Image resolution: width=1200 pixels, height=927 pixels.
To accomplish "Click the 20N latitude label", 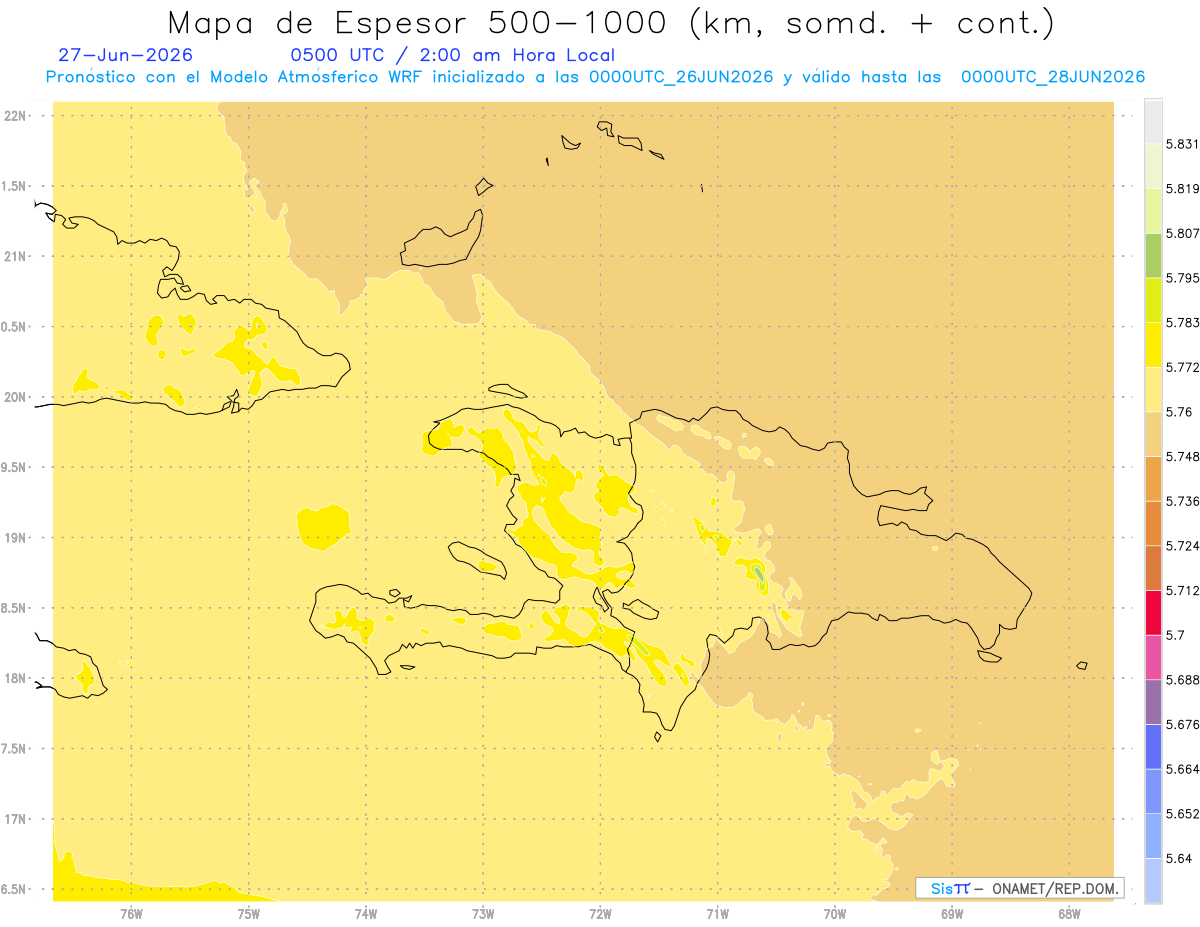I will coord(15,397).
